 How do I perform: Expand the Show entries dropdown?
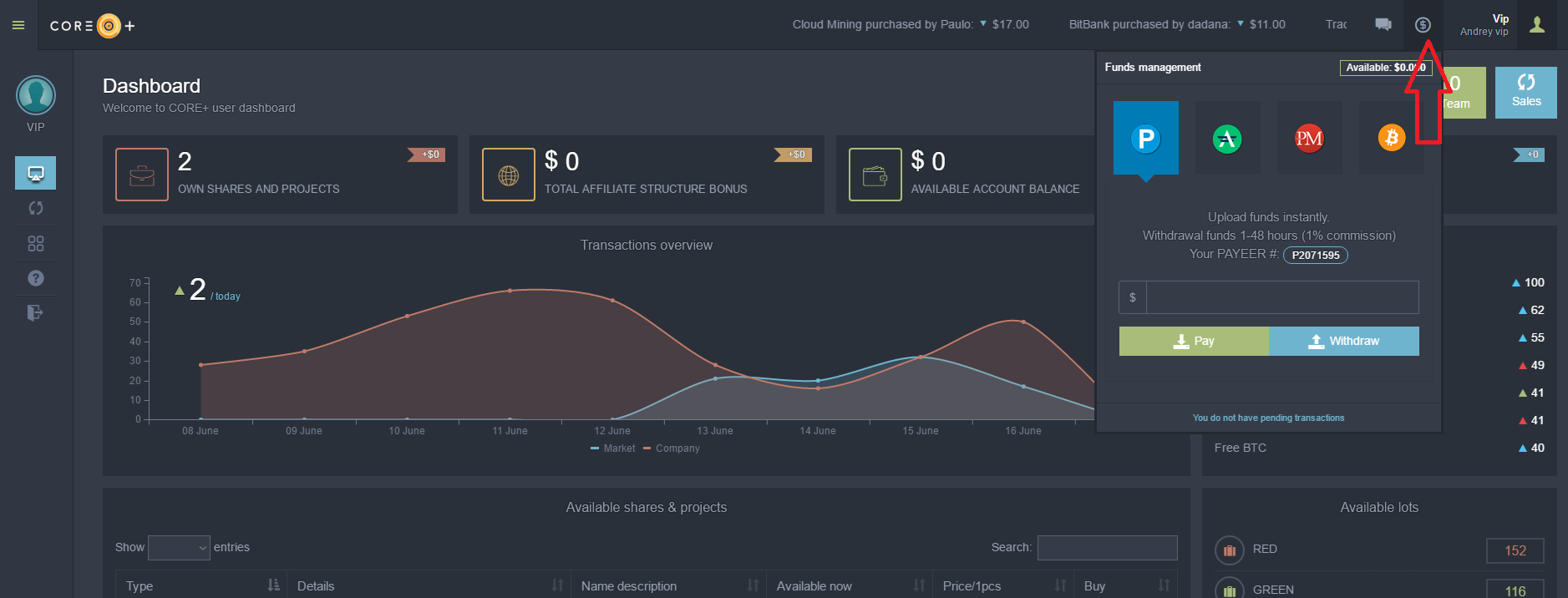(179, 548)
